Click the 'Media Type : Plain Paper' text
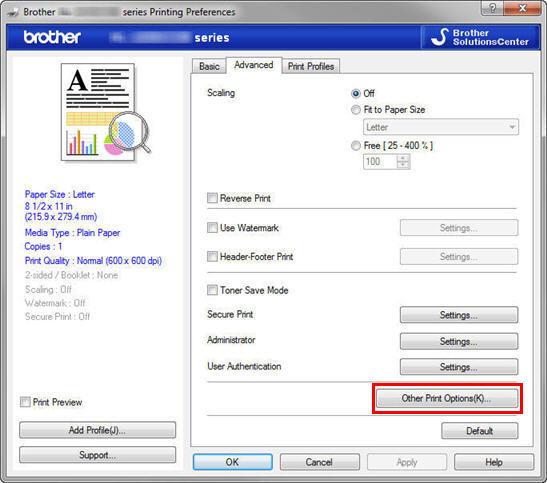 (x=72, y=233)
